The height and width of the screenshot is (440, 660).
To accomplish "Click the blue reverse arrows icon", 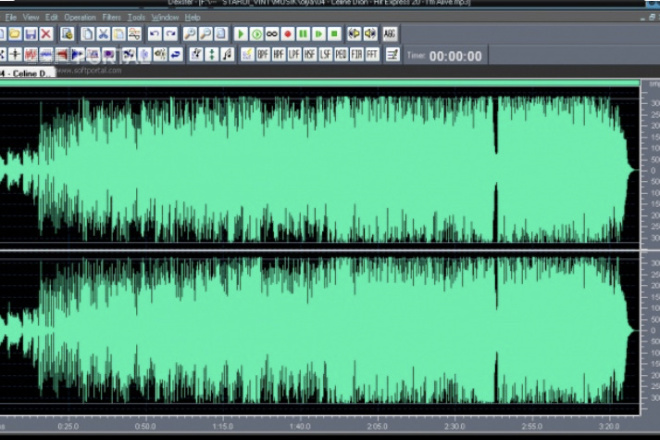I will (x=176, y=54).
